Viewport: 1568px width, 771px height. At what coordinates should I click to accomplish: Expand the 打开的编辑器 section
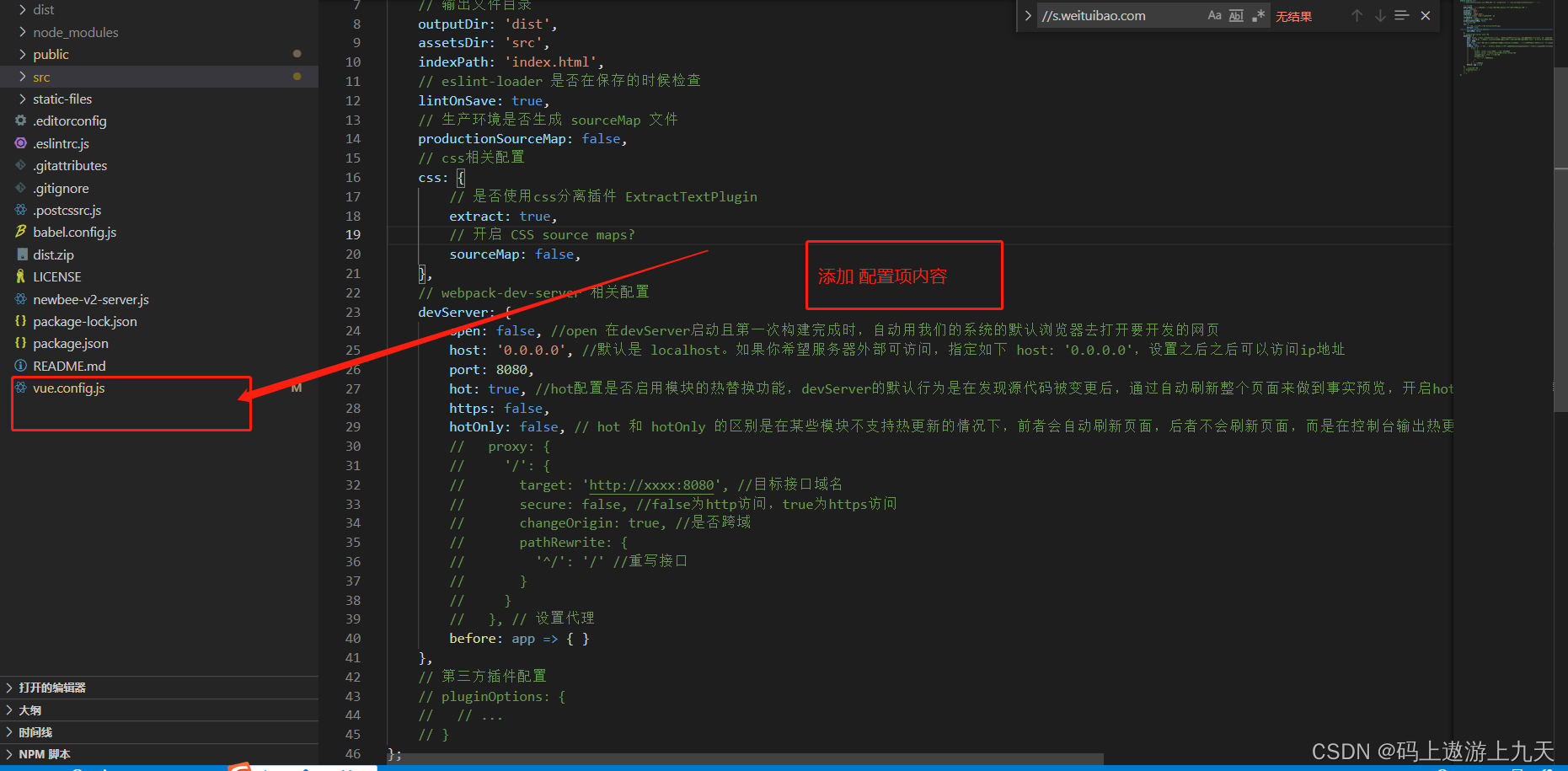coord(159,688)
